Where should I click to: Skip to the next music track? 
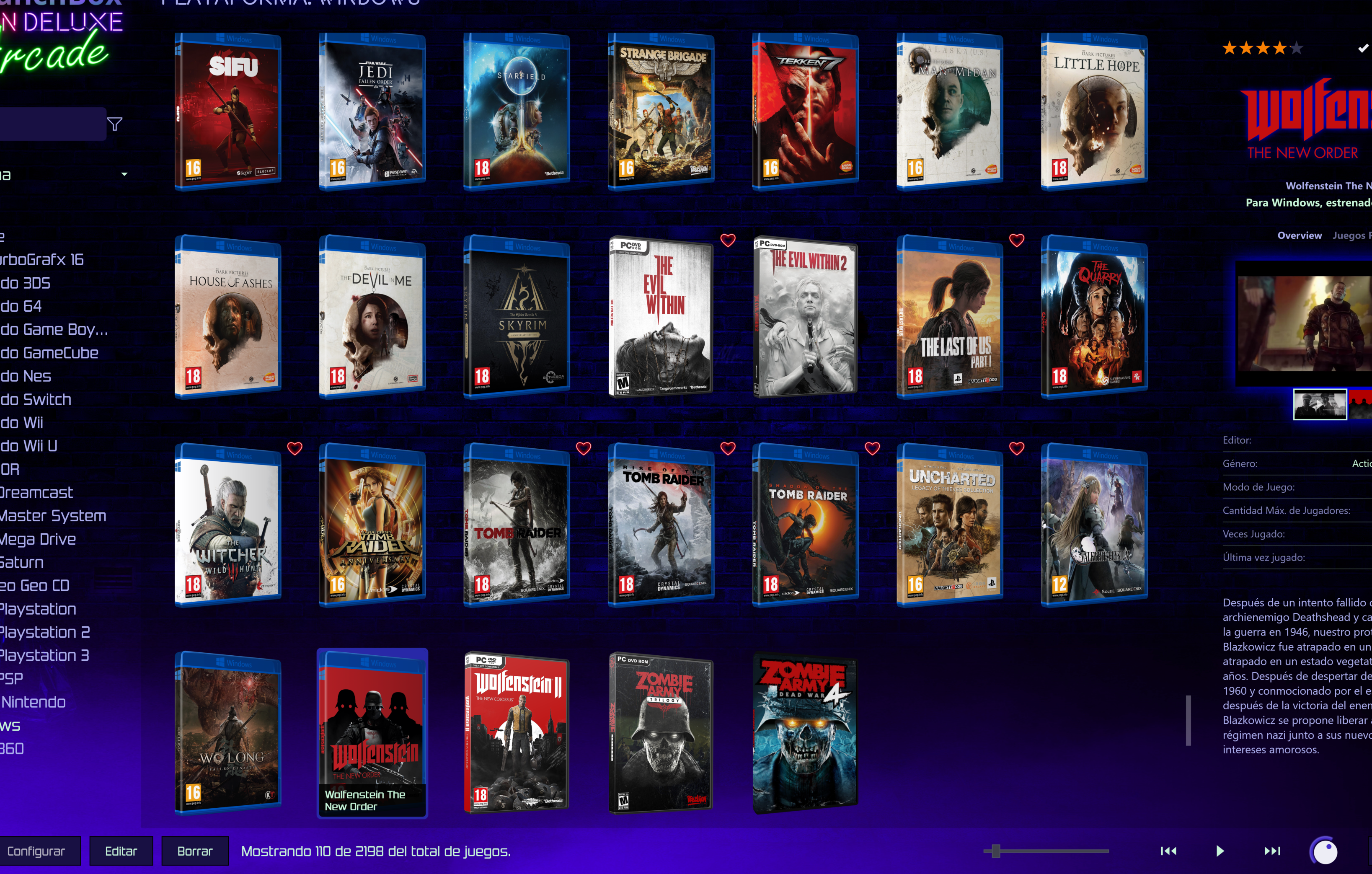click(x=1272, y=851)
